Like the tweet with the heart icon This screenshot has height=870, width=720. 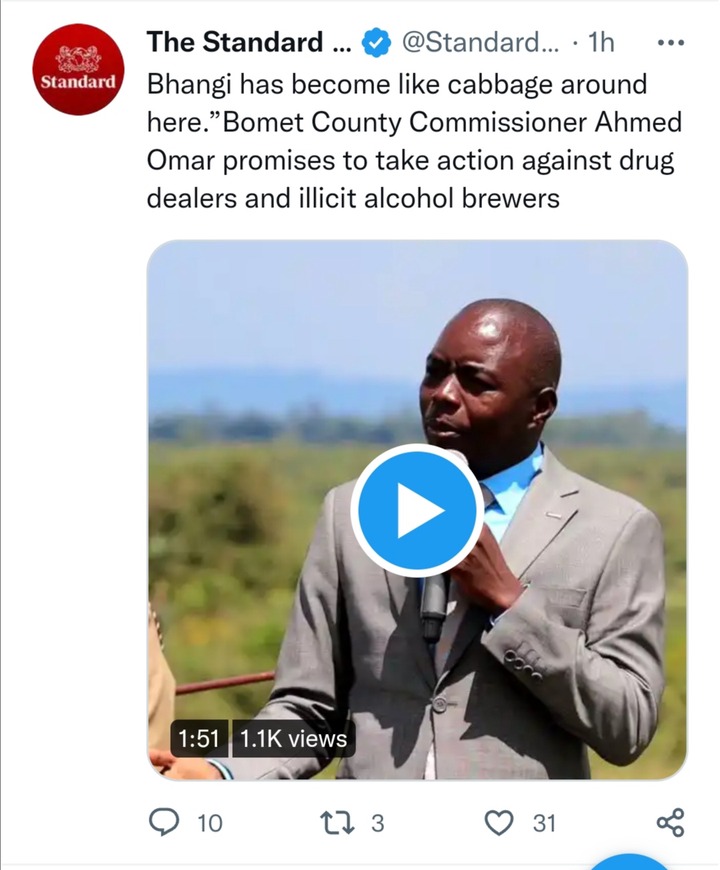(x=499, y=823)
